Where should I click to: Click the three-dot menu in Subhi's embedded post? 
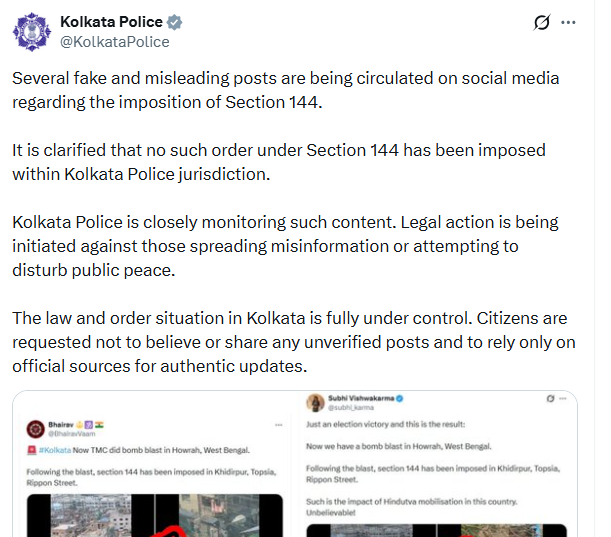(x=563, y=398)
